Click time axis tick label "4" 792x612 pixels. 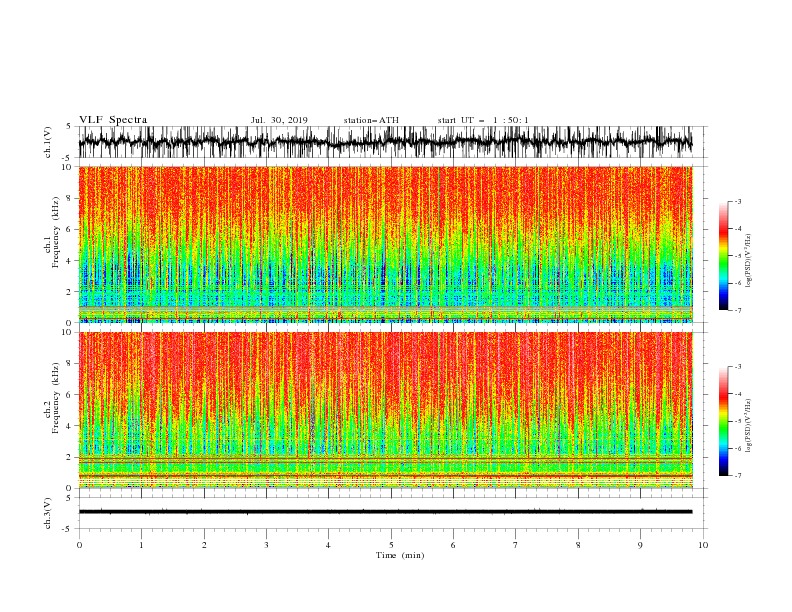coord(328,545)
